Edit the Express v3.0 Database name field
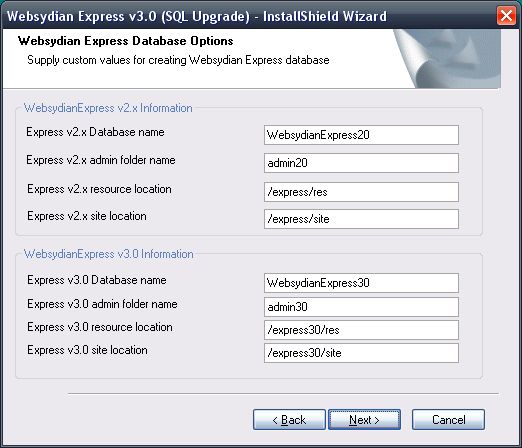Screen dimensions: 522x448 point(361,283)
